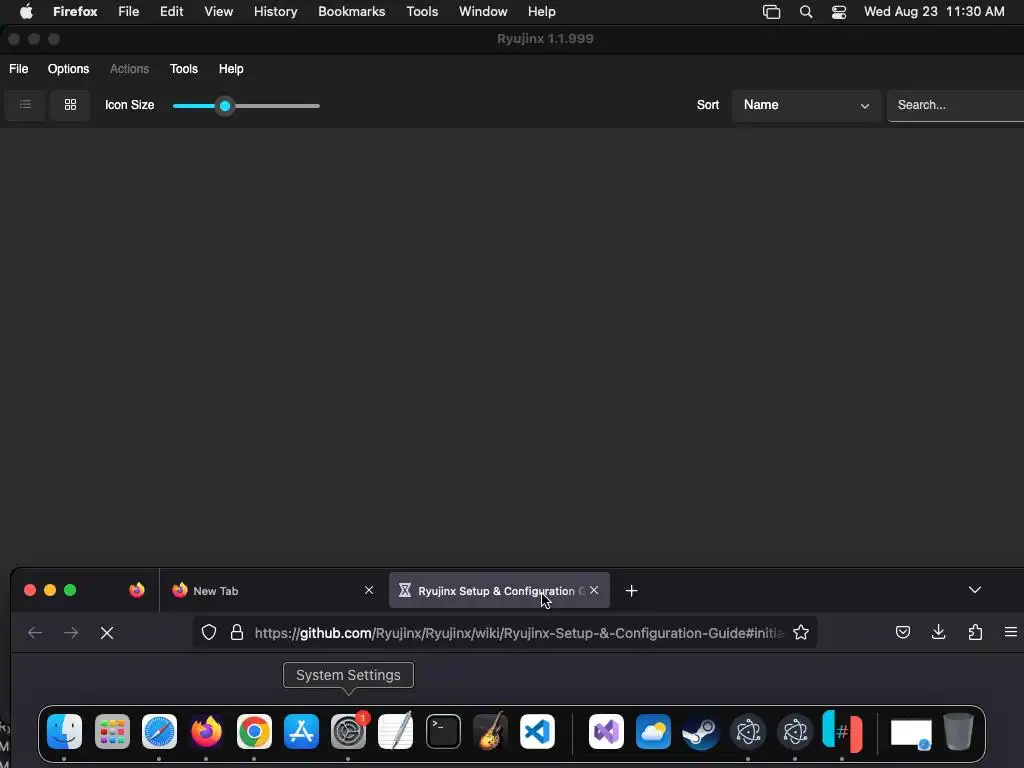Screen dimensions: 1024x768
Task: Open Weather app from the Dock
Action: pos(653,731)
